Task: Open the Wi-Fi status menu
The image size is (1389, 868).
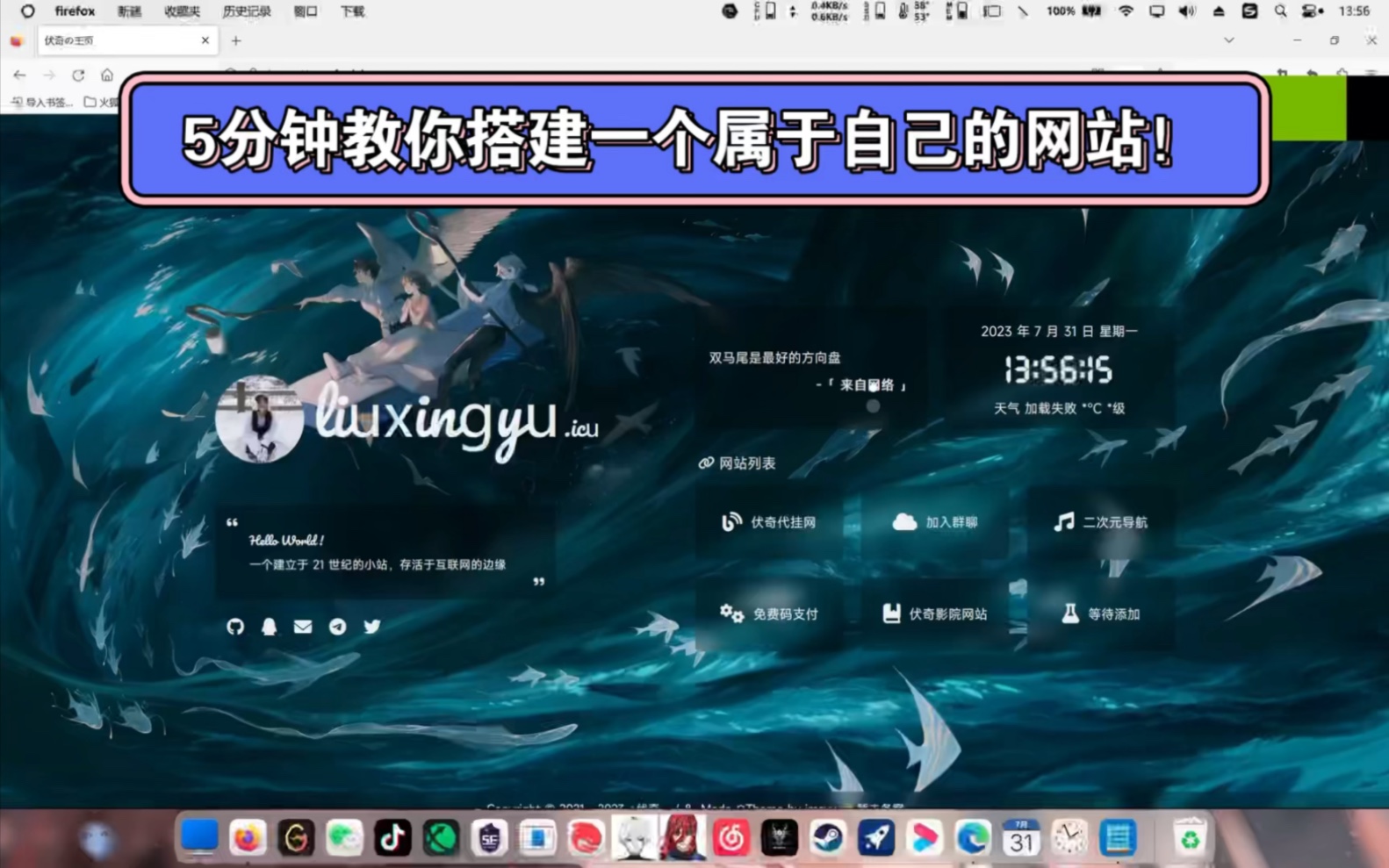Action: pyautogui.click(x=1126, y=11)
